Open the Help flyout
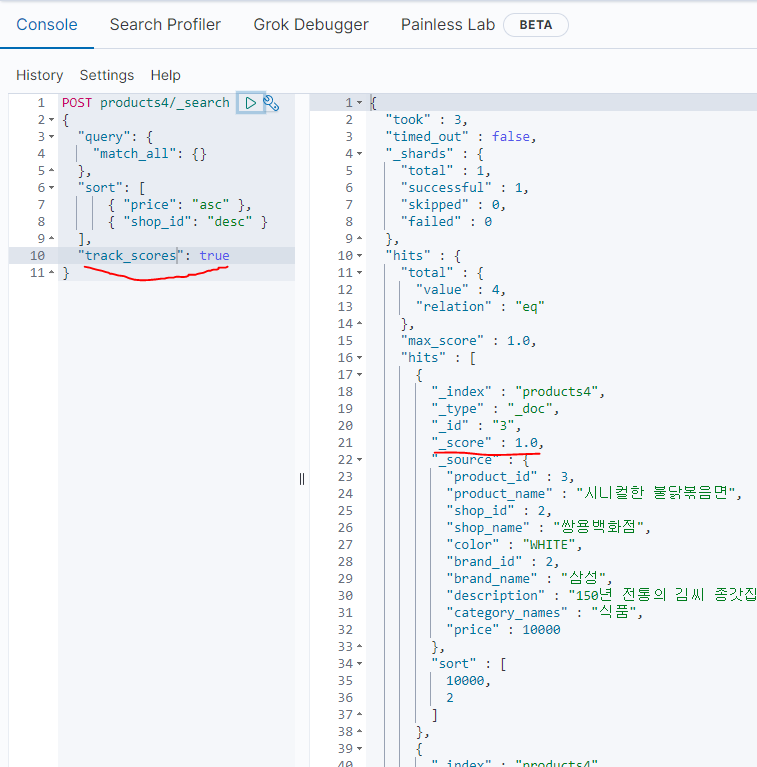757x767 pixels. [x=165, y=75]
